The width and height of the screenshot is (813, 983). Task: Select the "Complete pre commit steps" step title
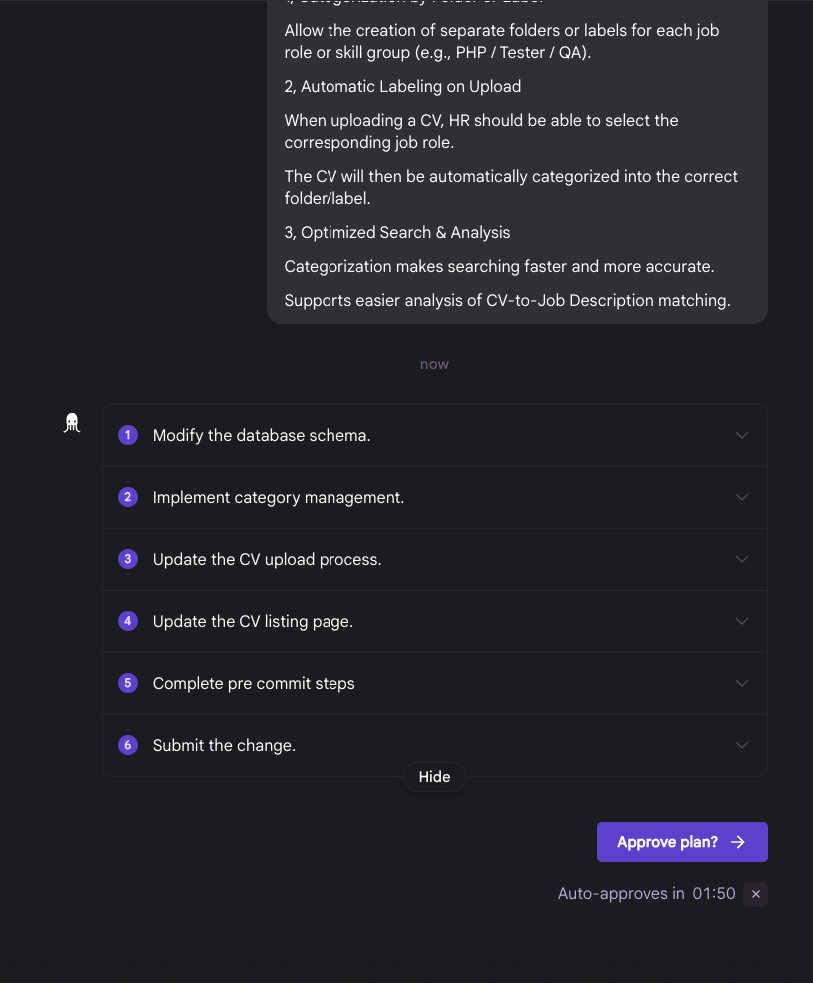pyautogui.click(x=253, y=684)
